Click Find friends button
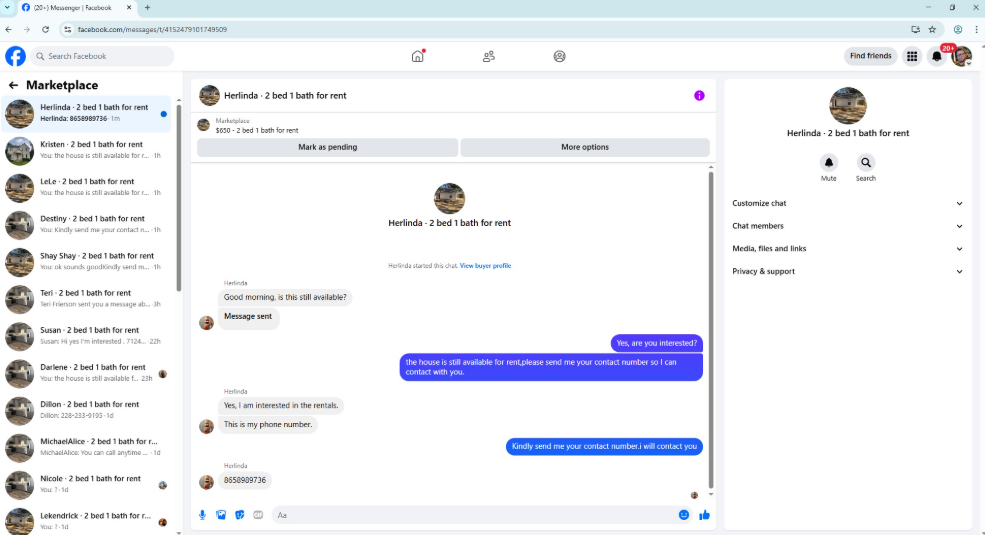Image resolution: width=985 pixels, height=535 pixels. click(870, 56)
